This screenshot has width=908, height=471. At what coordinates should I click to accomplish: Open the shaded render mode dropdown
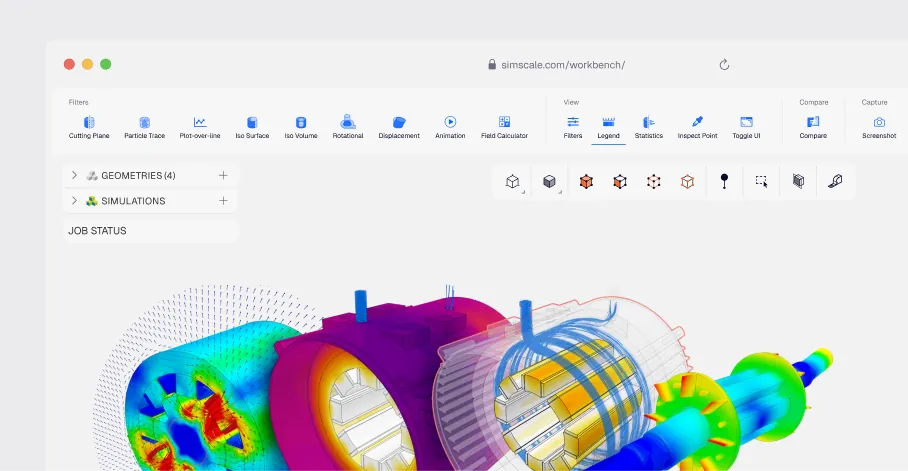pos(550,182)
